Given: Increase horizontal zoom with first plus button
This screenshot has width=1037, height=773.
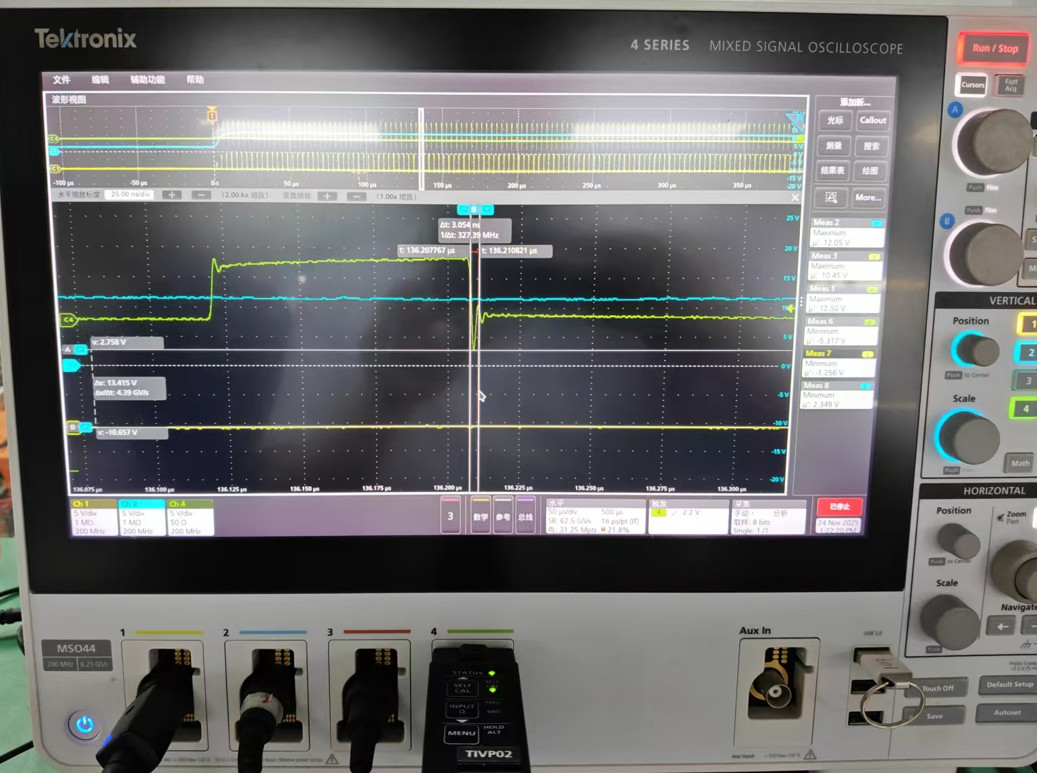Looking at the screenshot, I should point(171,195).
